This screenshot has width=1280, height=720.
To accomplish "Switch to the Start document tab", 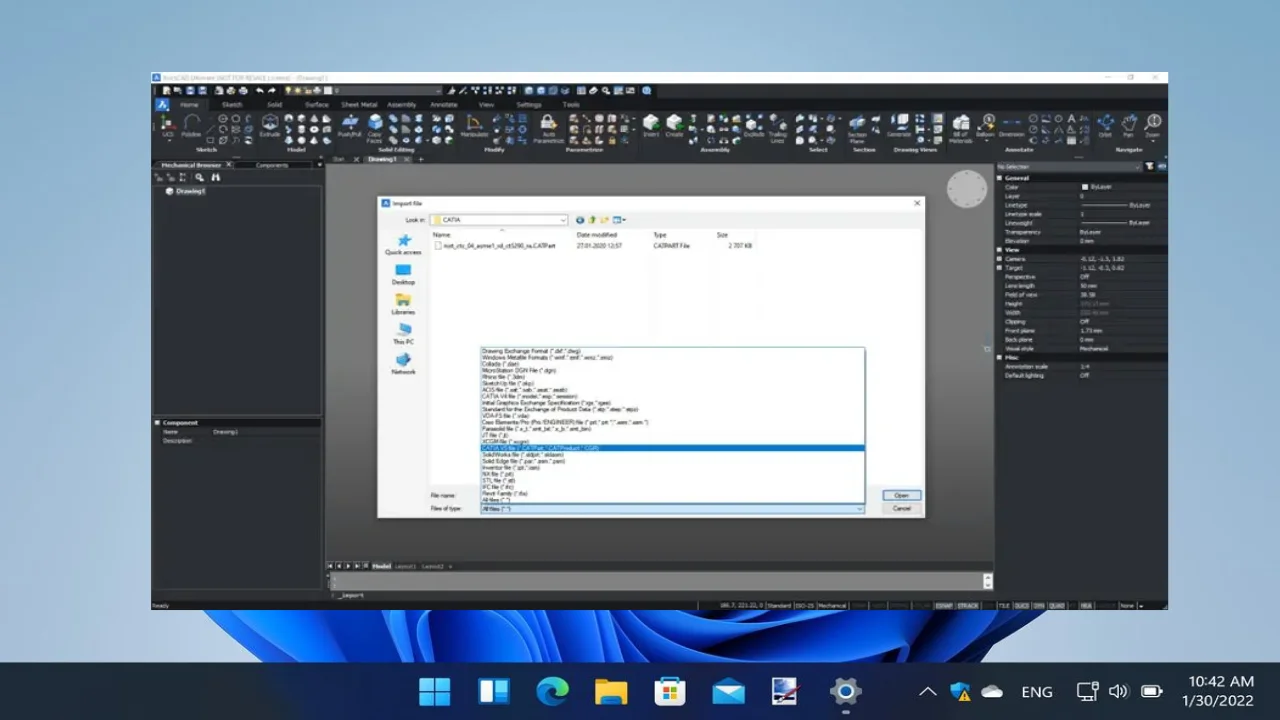I will coord(338,159).
